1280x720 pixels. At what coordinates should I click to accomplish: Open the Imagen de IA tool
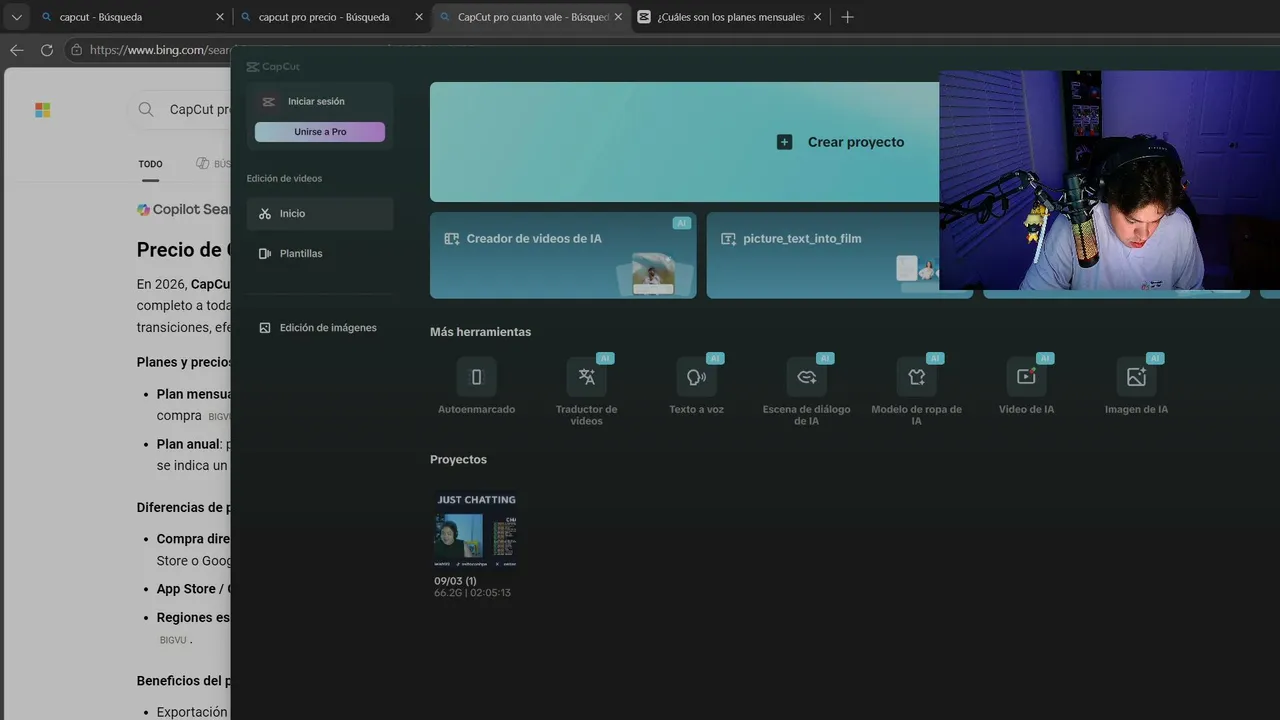click(1136, 385)
